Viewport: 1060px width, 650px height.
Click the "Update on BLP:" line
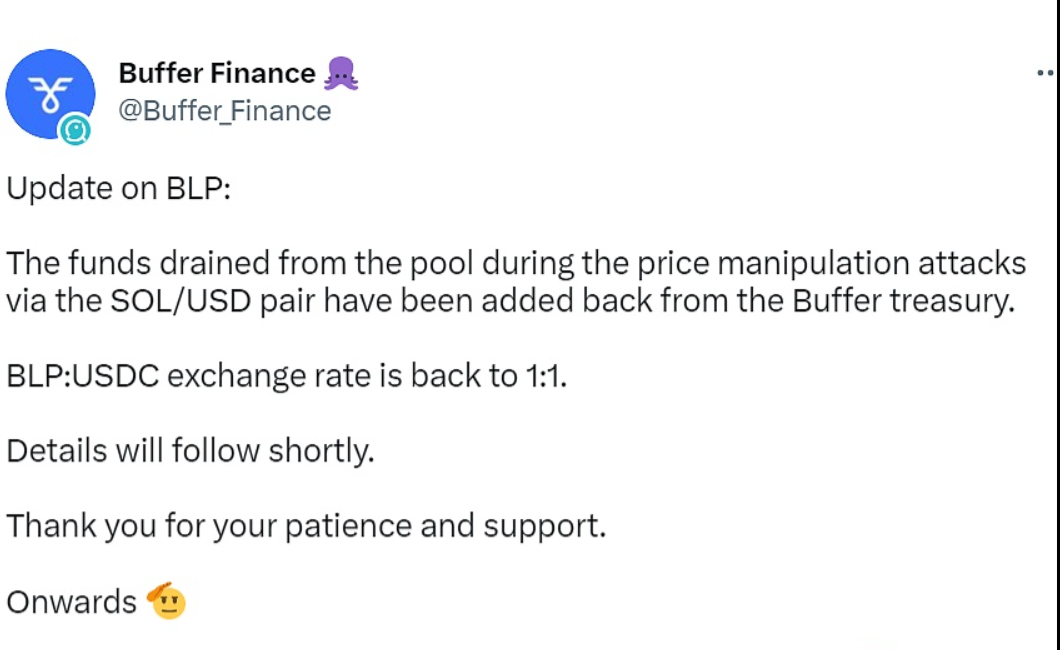(119, 189)
